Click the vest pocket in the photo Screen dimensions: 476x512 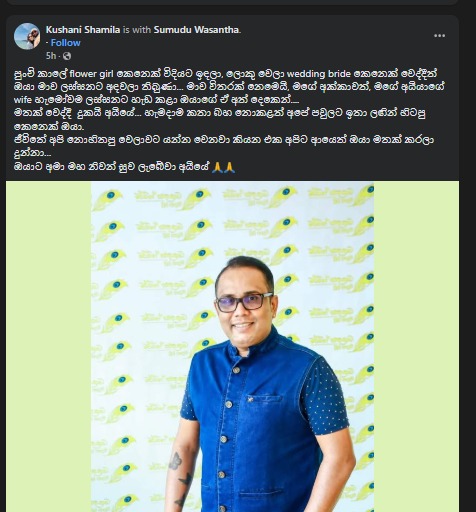(264, 409)
